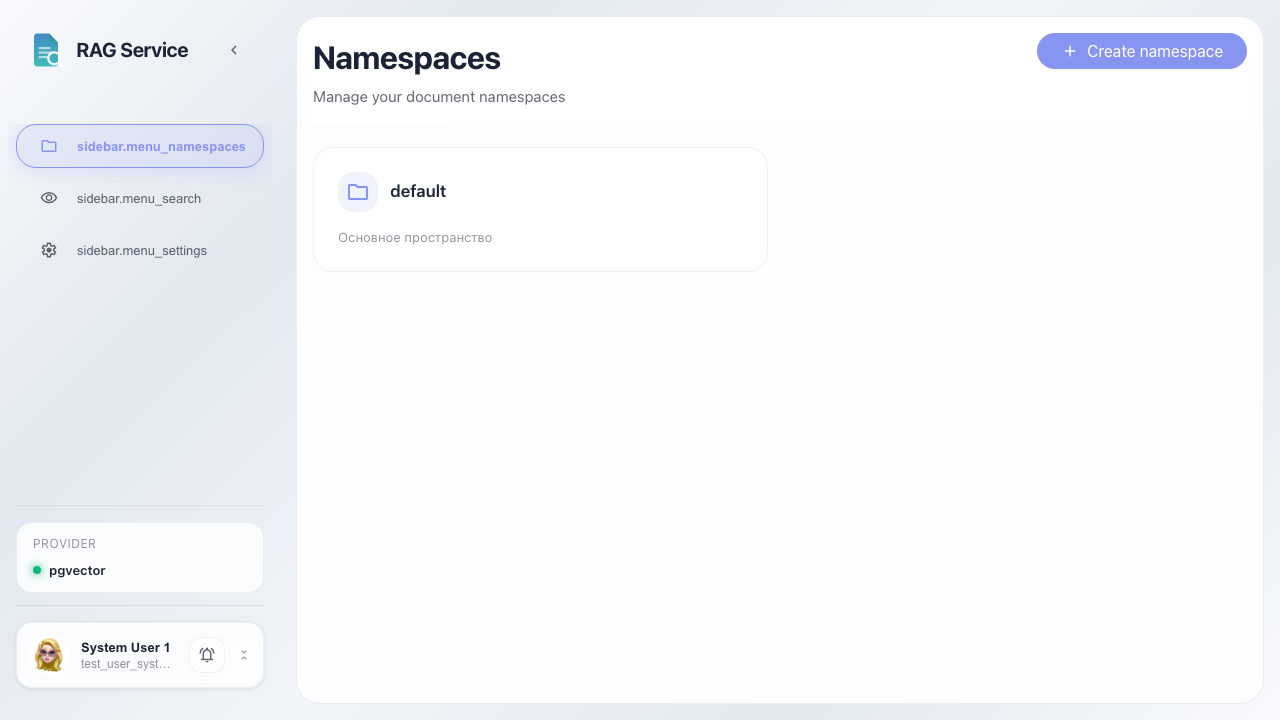Click the gear icon beside sidebar.menu_settings

pyautogui.click(x=49, y=250)
